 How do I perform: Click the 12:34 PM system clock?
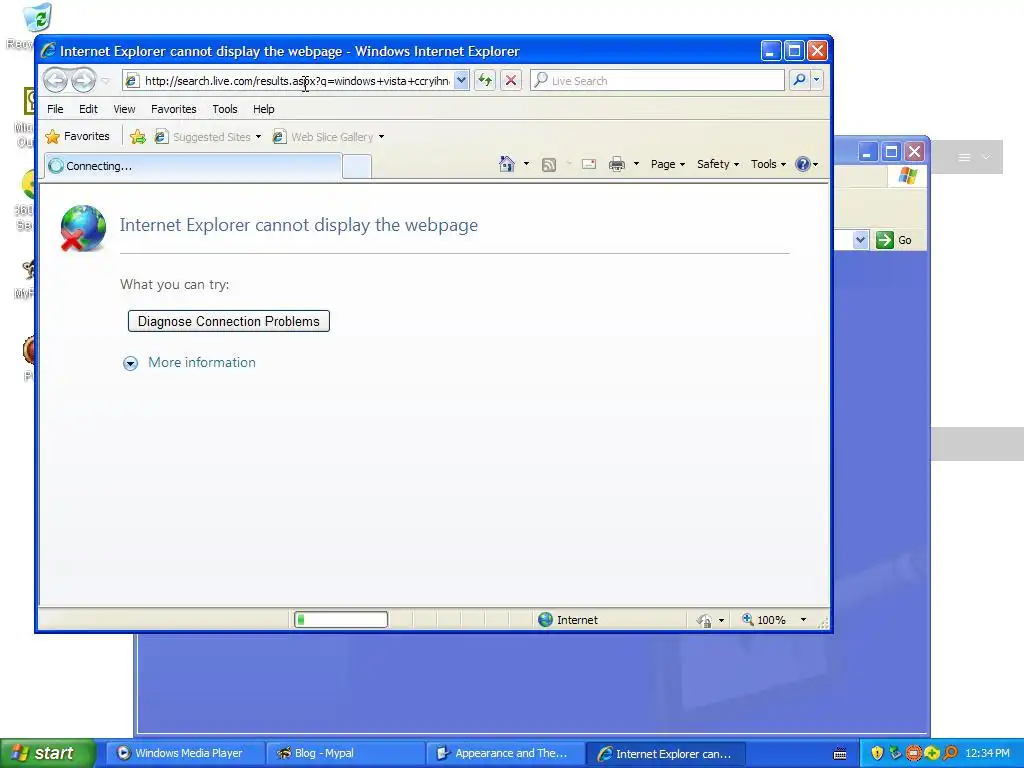(987, 754)
